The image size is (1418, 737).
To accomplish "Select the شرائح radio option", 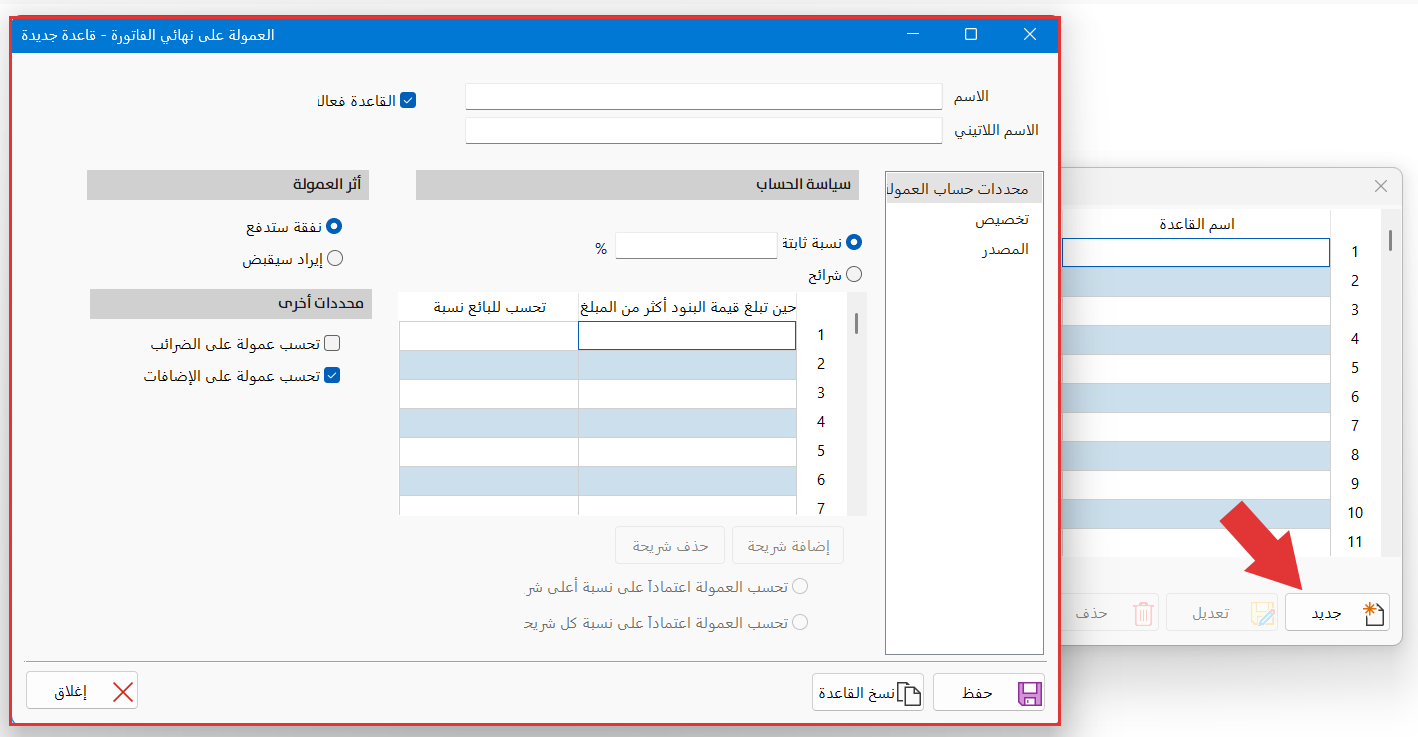I will [x=854, y=274].
